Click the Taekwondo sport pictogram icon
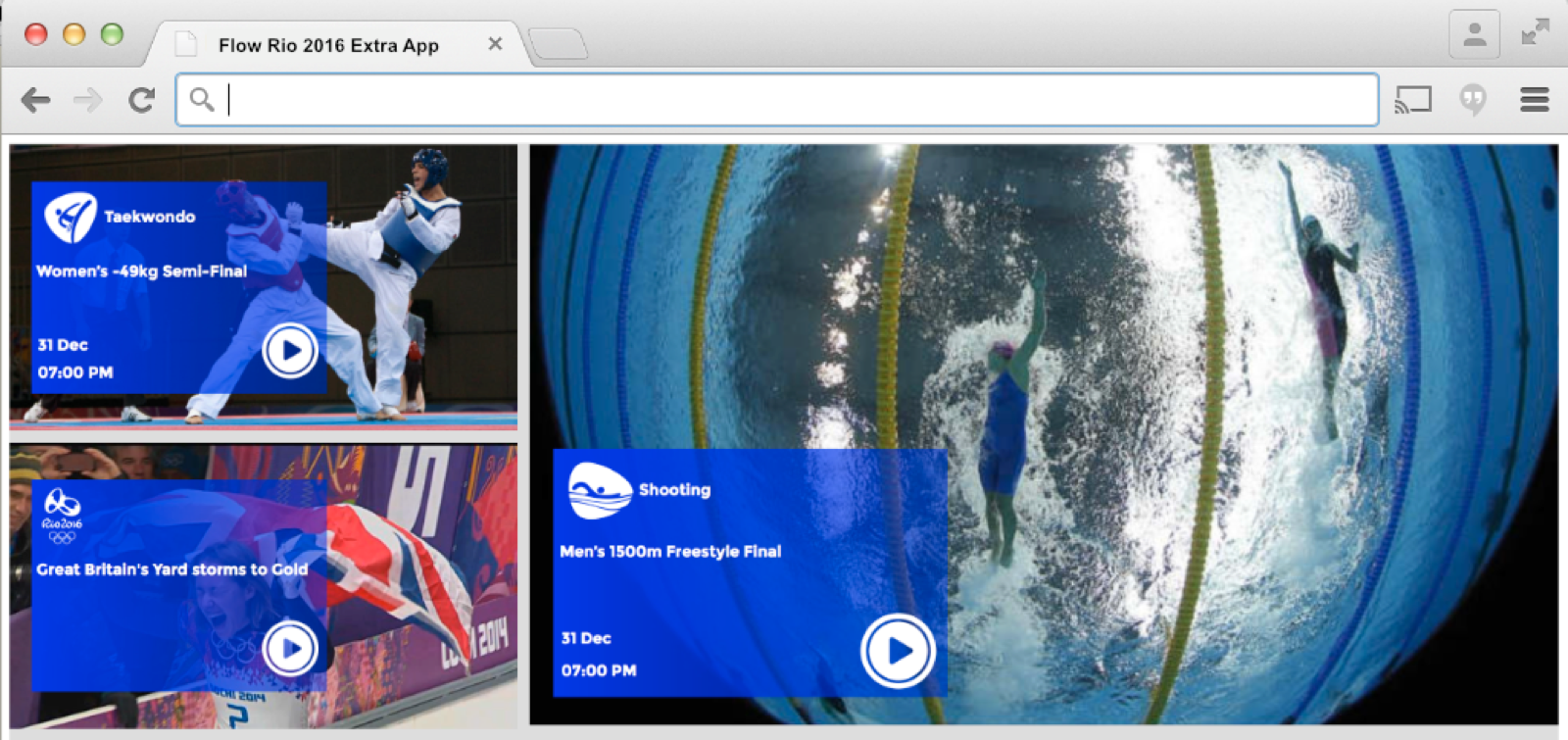 coord(70,217)
